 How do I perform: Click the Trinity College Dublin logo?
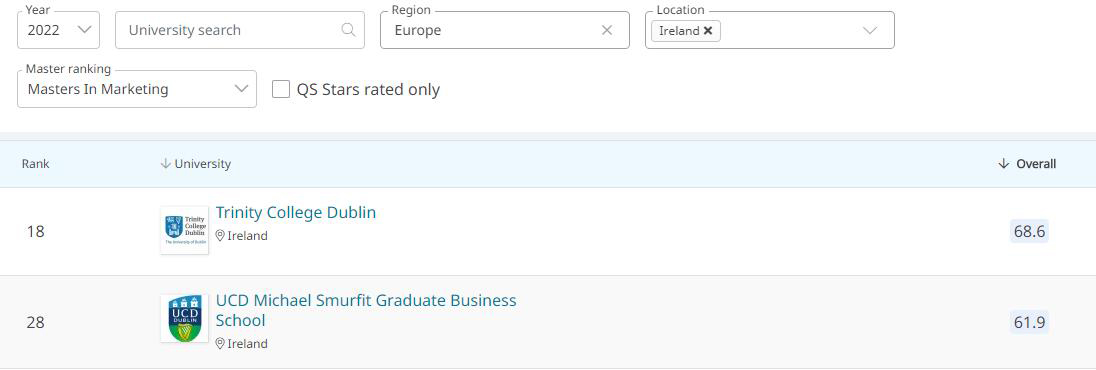(x=185, y=230)
